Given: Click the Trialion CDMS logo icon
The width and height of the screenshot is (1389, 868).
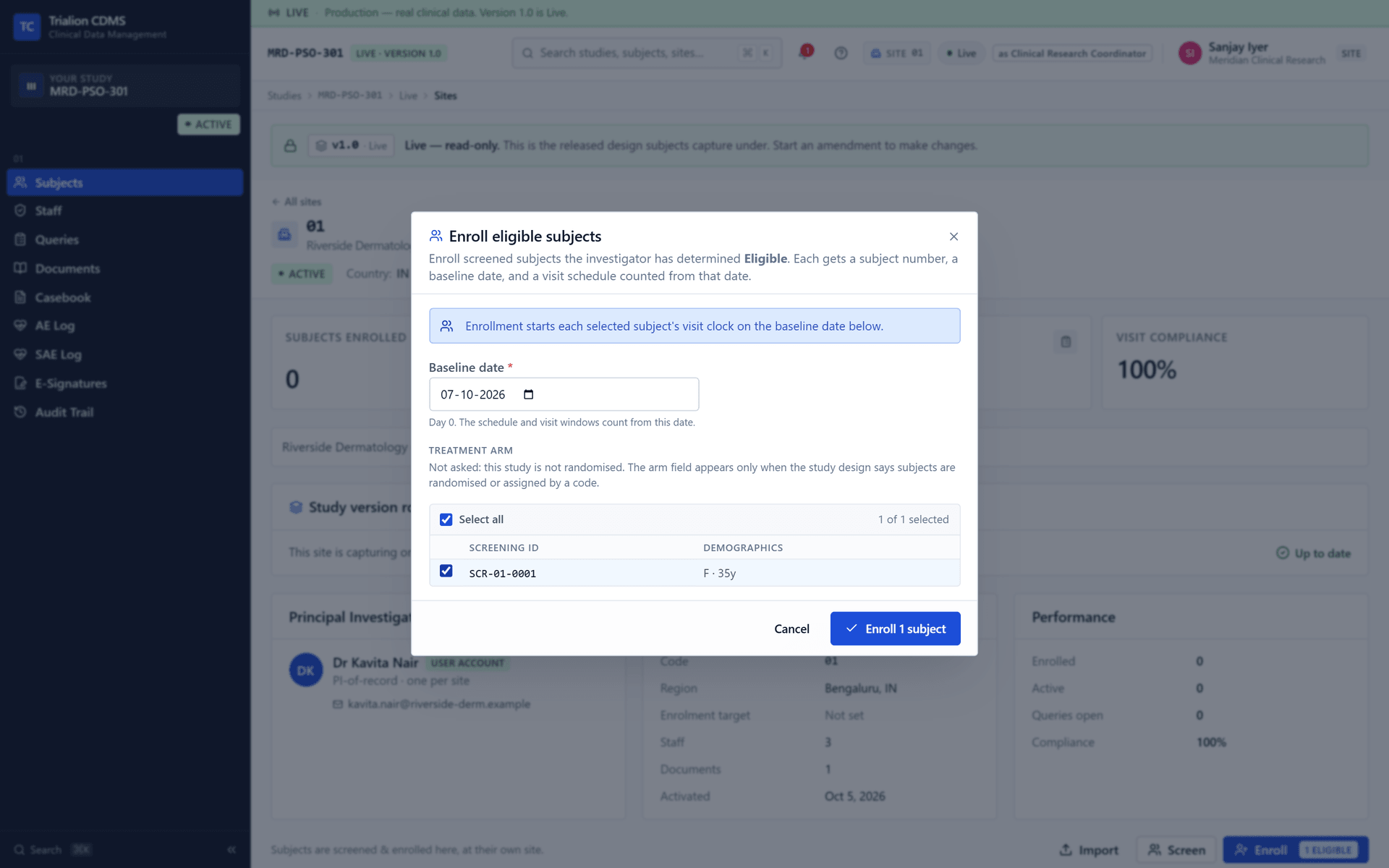Looking at the screenshot, I should (27, 27).
